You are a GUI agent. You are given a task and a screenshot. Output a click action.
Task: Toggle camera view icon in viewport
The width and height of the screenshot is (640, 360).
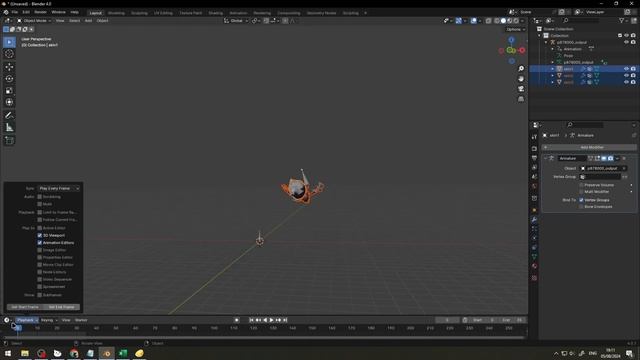[x=521, y=89]
